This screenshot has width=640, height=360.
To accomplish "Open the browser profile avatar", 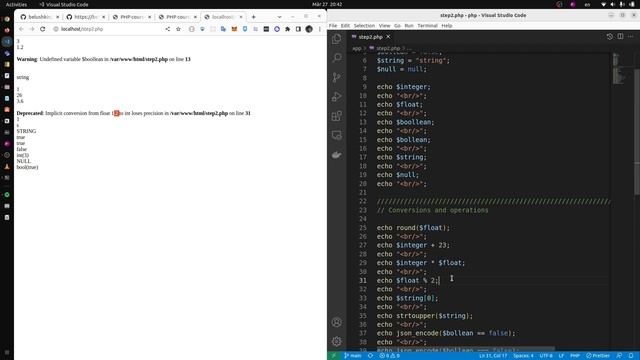I will pyautogui.click(x=309, y=29).
